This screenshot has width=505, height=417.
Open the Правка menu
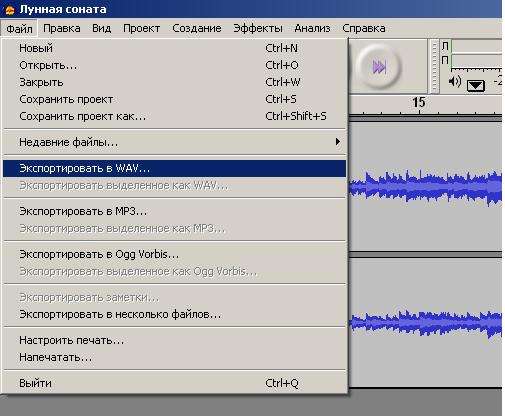point(62,28)
